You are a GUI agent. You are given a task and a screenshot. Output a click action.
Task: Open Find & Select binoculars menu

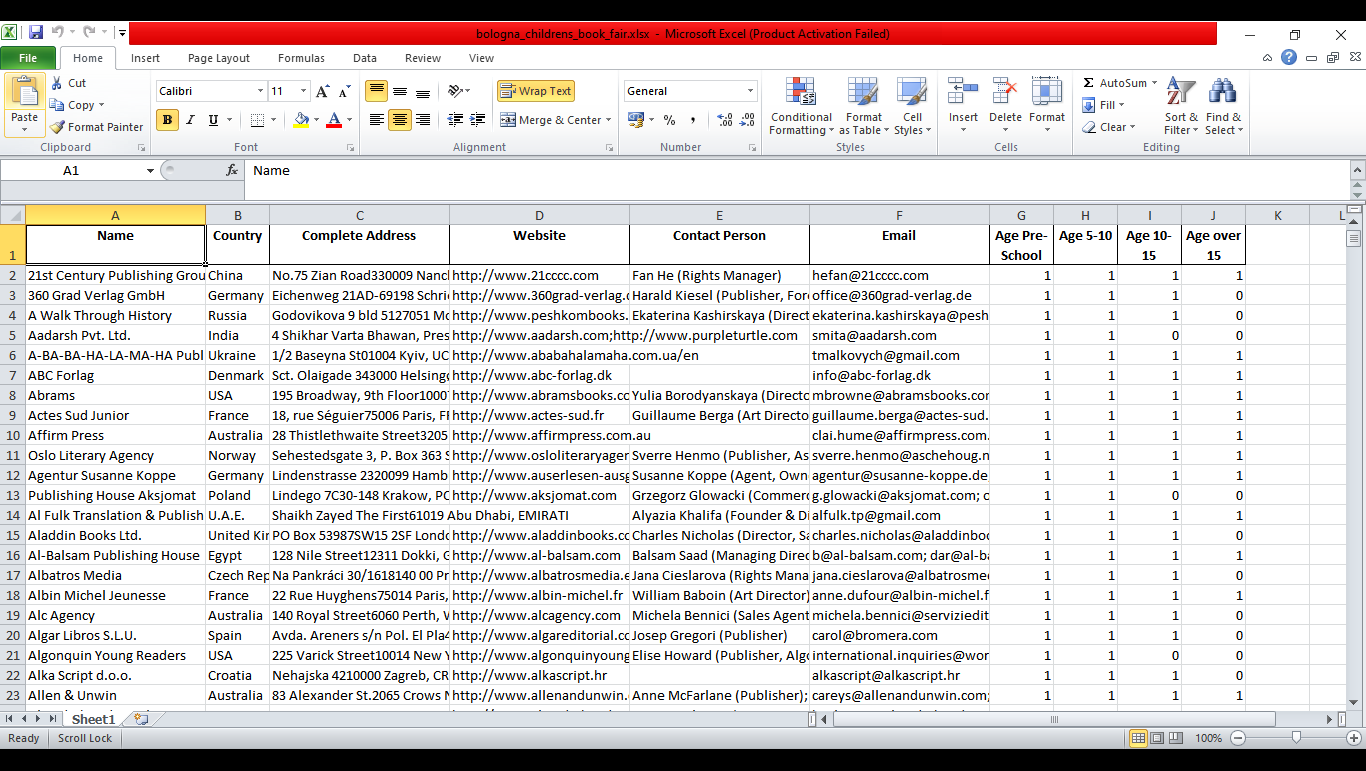point(1222,106)
